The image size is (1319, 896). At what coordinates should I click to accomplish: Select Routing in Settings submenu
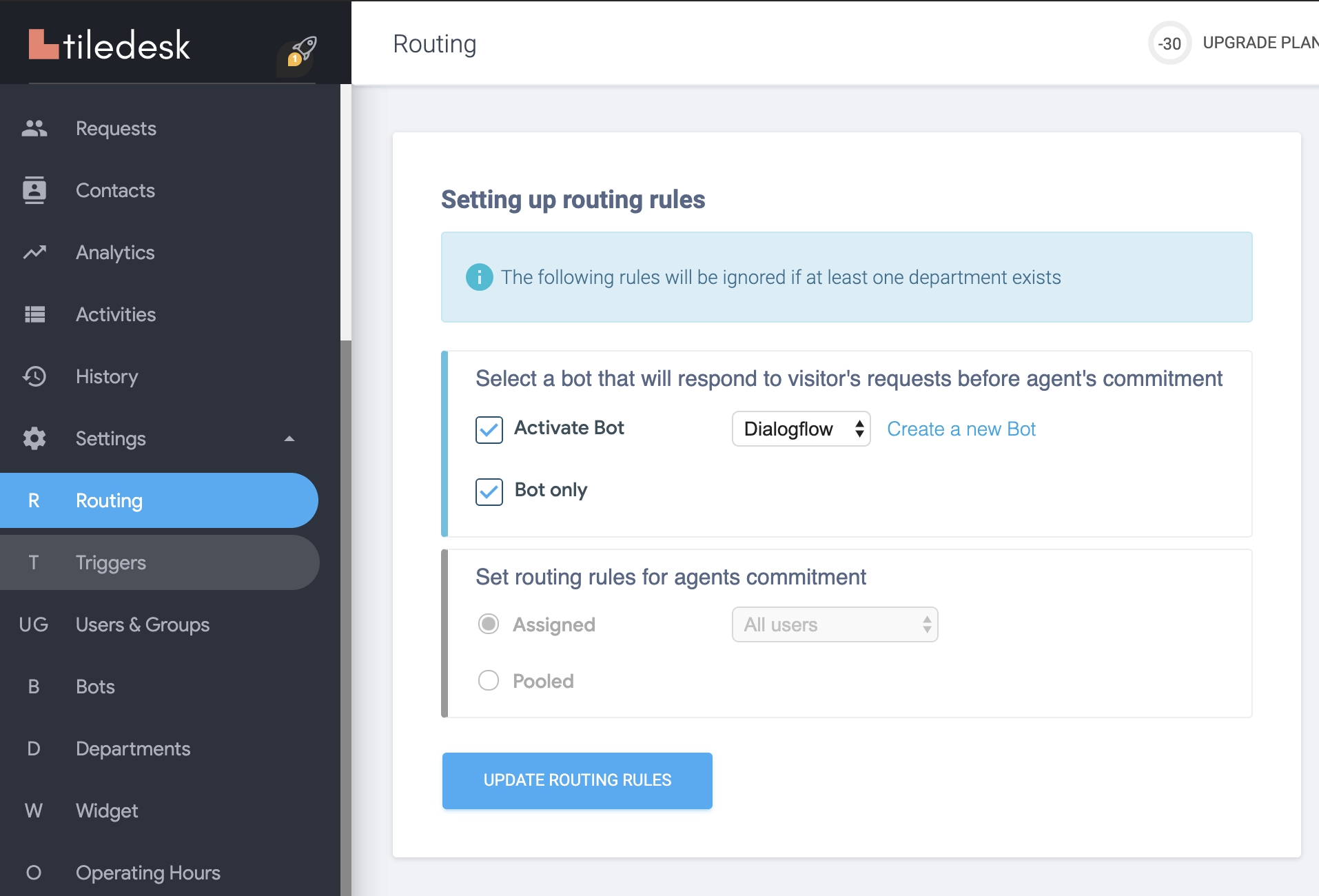click(x=159, y=500)
